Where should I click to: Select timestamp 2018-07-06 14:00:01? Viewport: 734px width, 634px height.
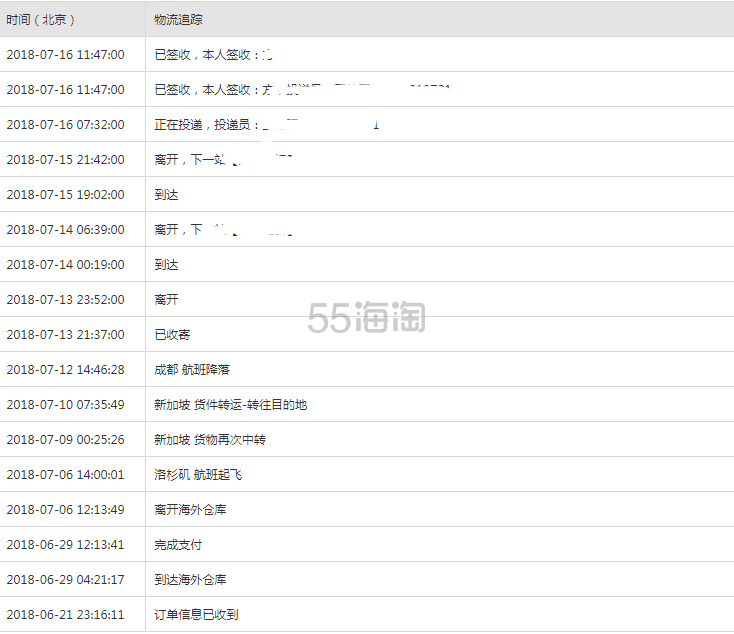66,475
